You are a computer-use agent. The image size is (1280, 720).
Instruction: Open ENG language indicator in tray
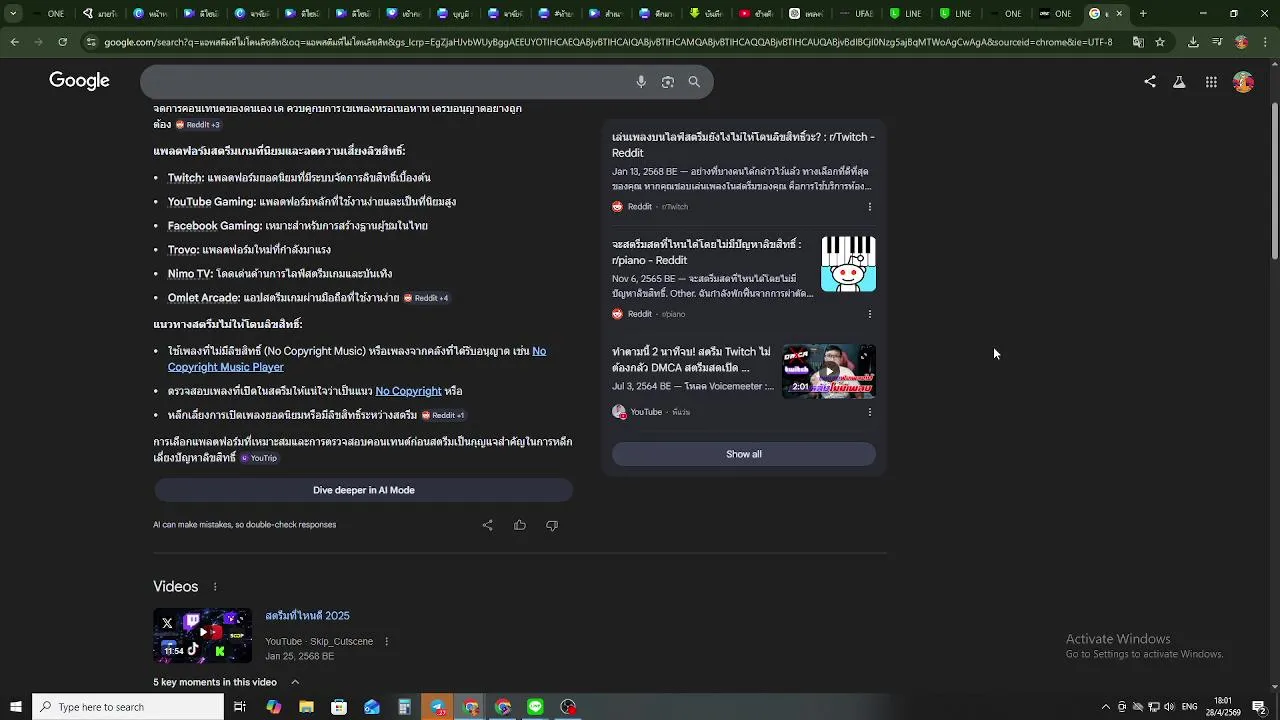pyautogui.click(x=1190, y=707)
